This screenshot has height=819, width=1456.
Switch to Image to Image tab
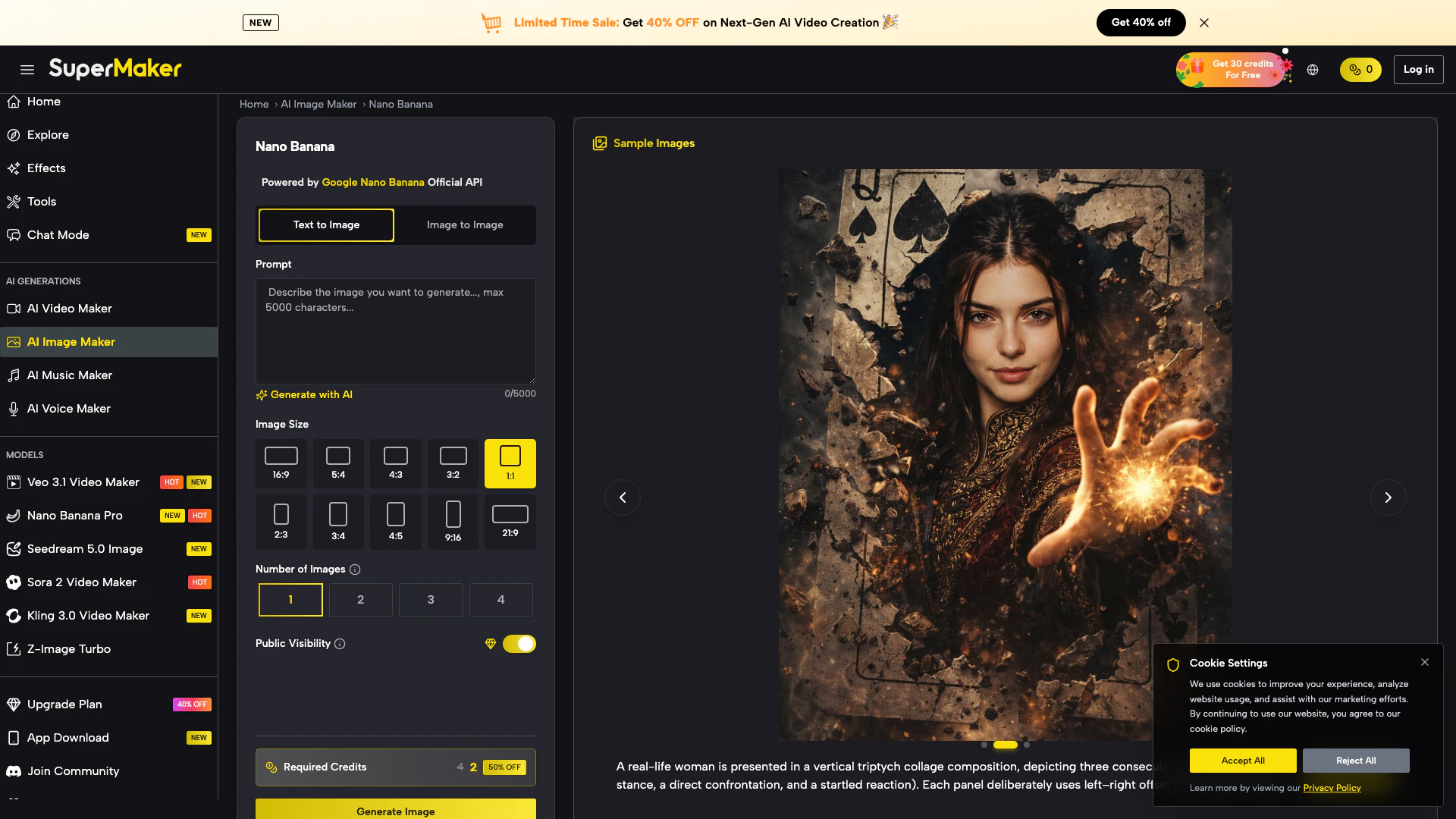[x=465, y=225]
